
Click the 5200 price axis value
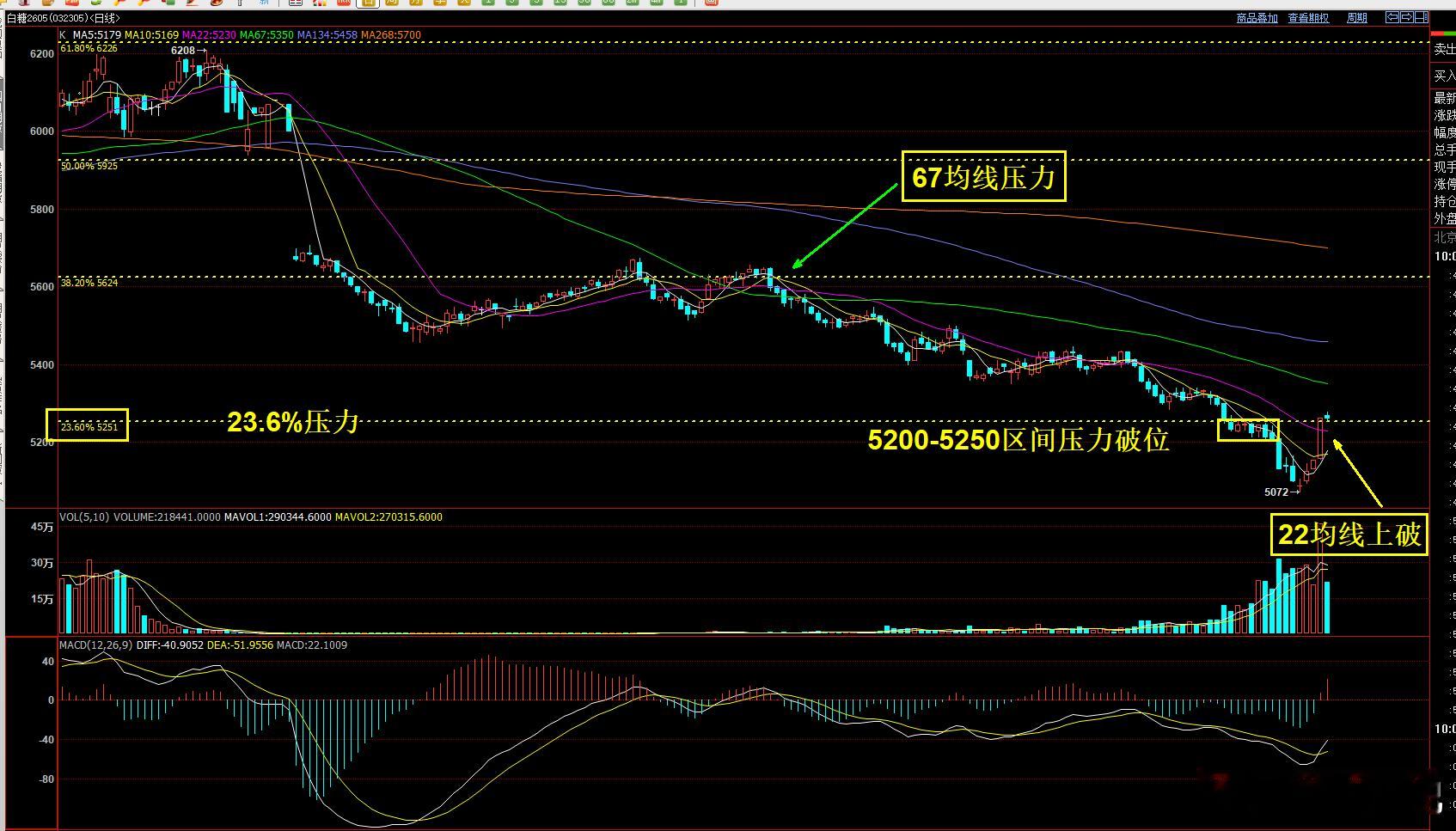tap(42, 443)
